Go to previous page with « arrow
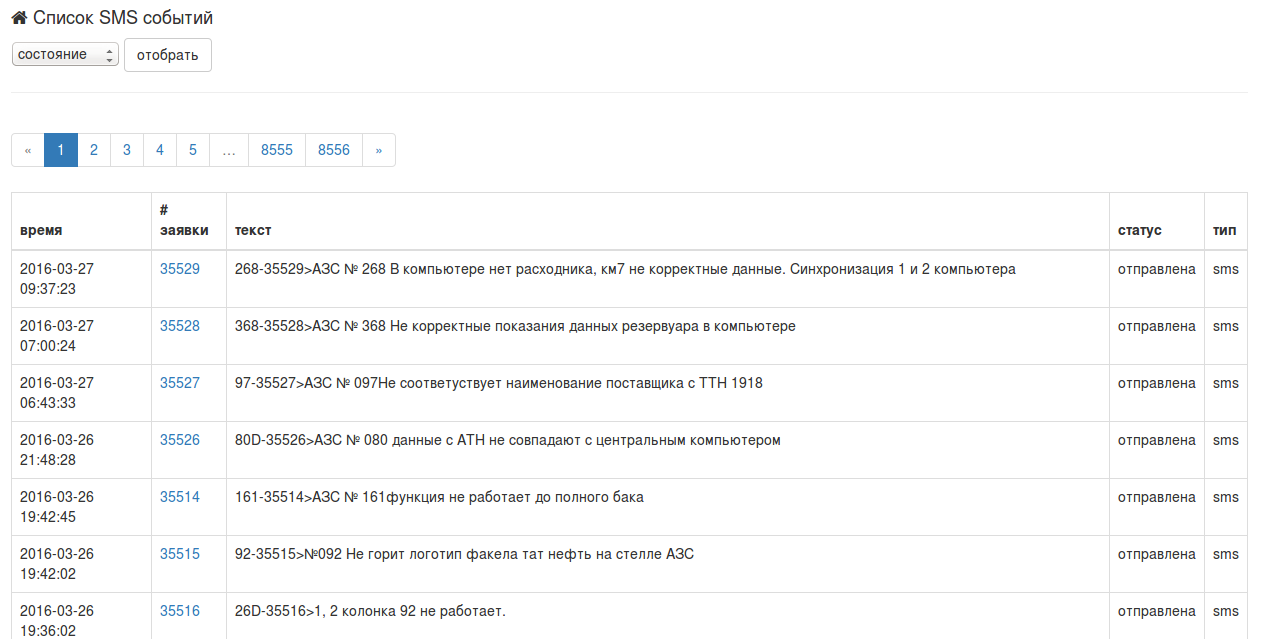 point(28,150)
